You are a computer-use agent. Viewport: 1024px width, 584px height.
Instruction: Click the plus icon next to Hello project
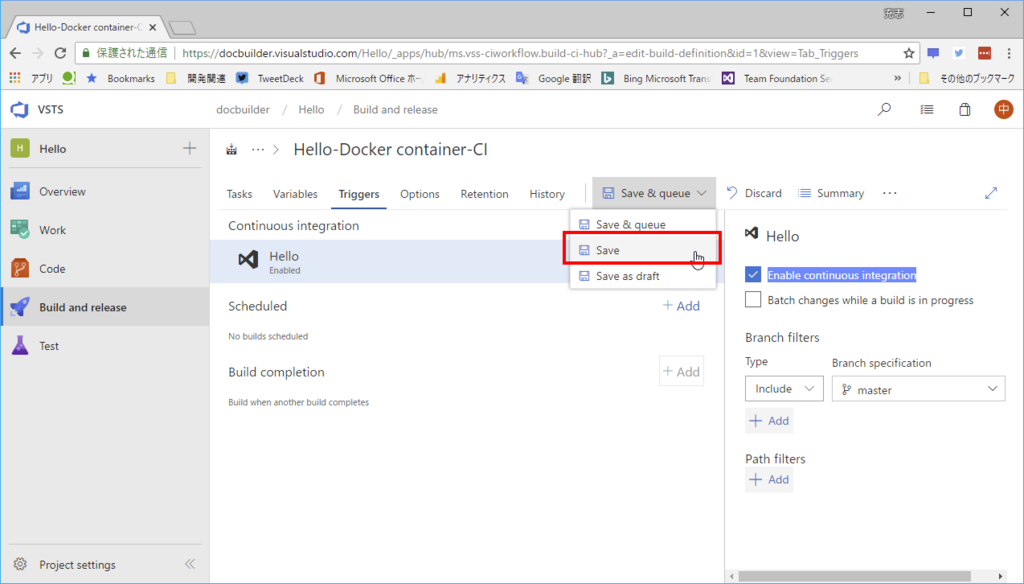point(189,148)
